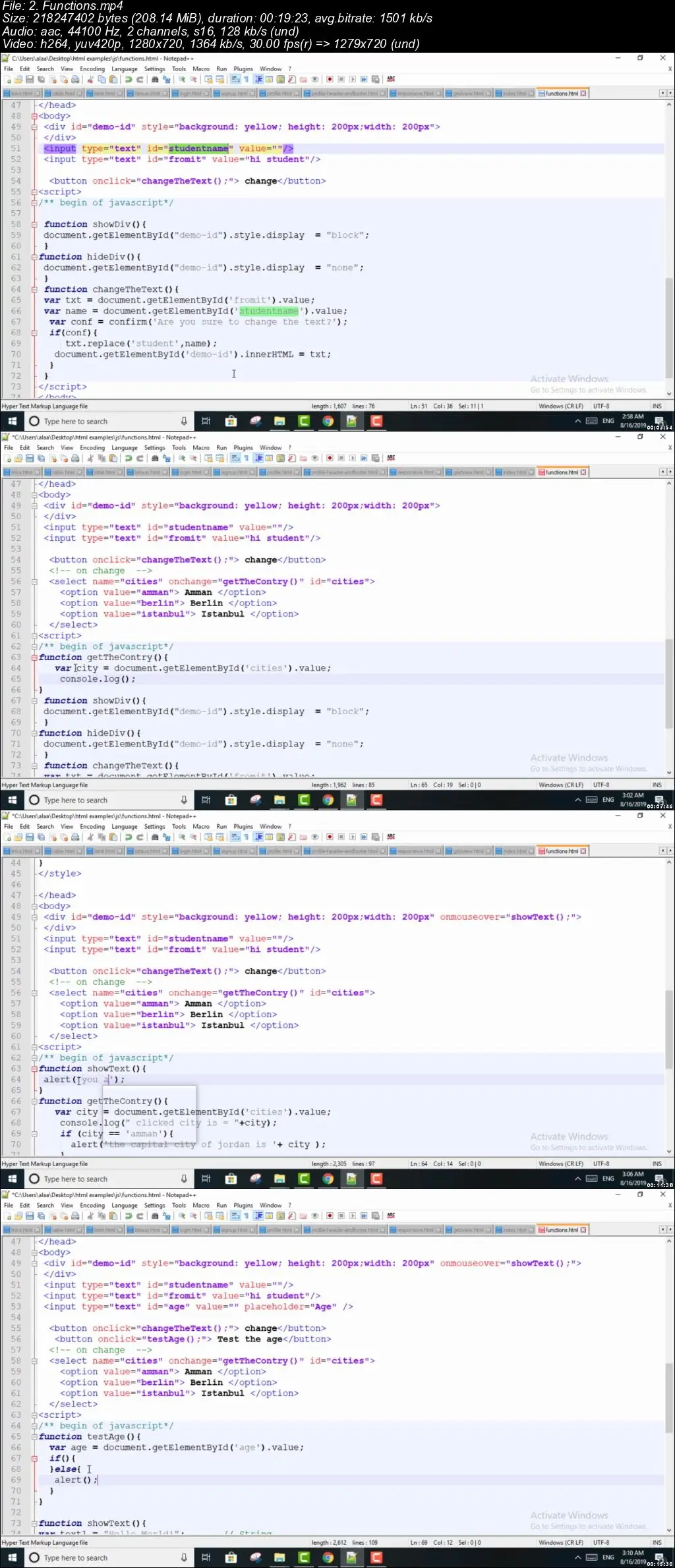Click the Redo arrow icon in the 3:02 AM frame
This screenshot has height=1568, width=675.
click(140, 458)
